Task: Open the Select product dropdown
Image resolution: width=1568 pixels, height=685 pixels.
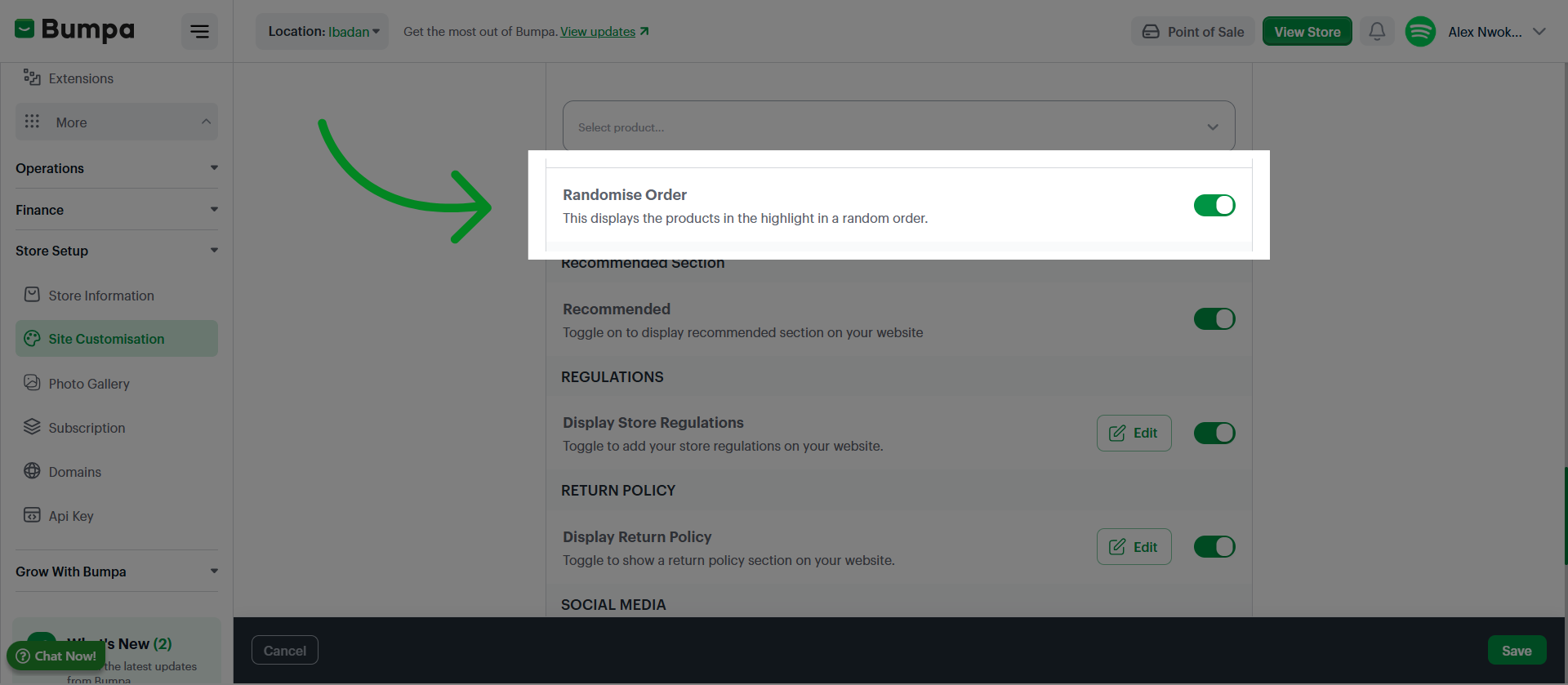Action: click(x=898, y=127)
